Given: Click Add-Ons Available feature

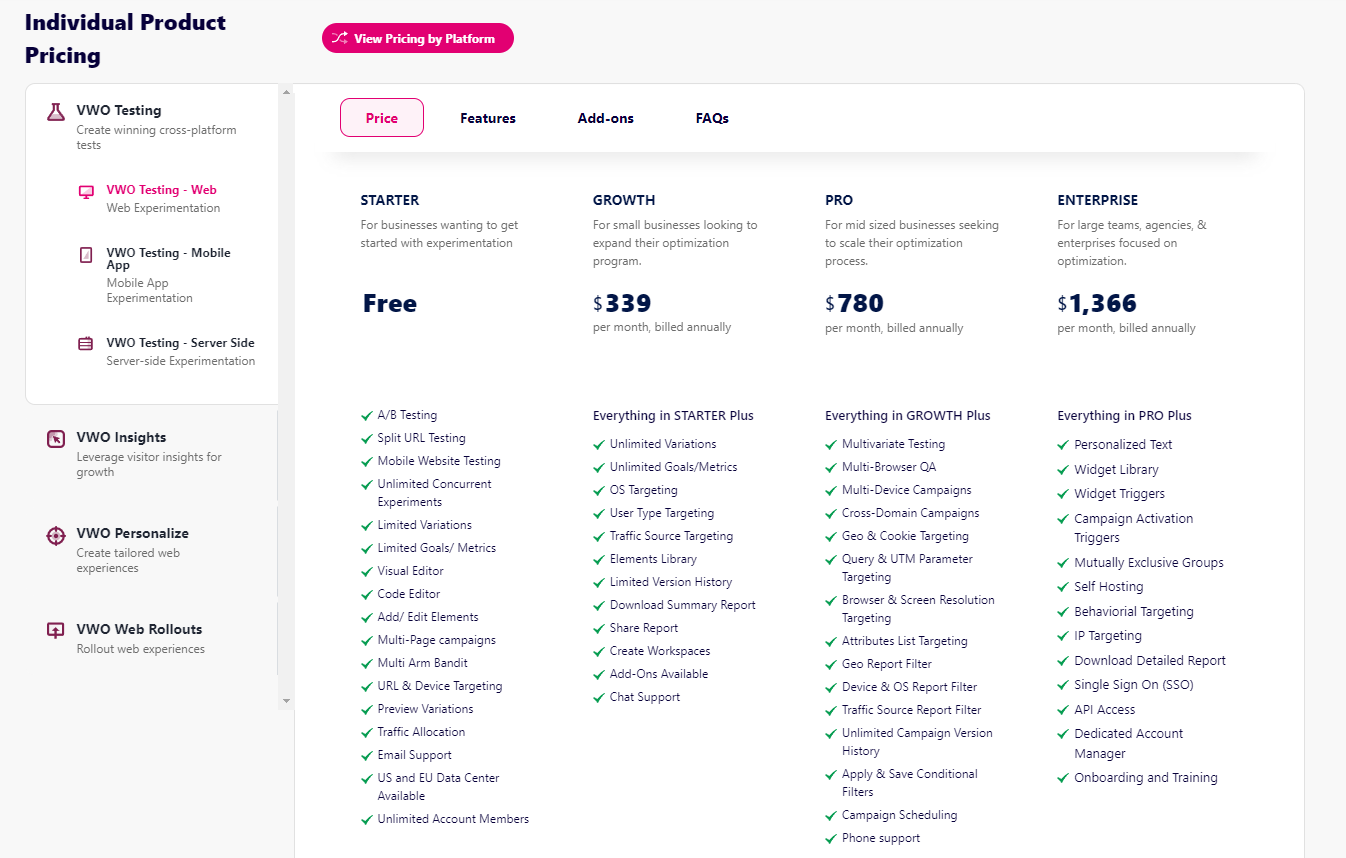Looking at the screenshot, I should pyautogui.click(x=659, y=674).
